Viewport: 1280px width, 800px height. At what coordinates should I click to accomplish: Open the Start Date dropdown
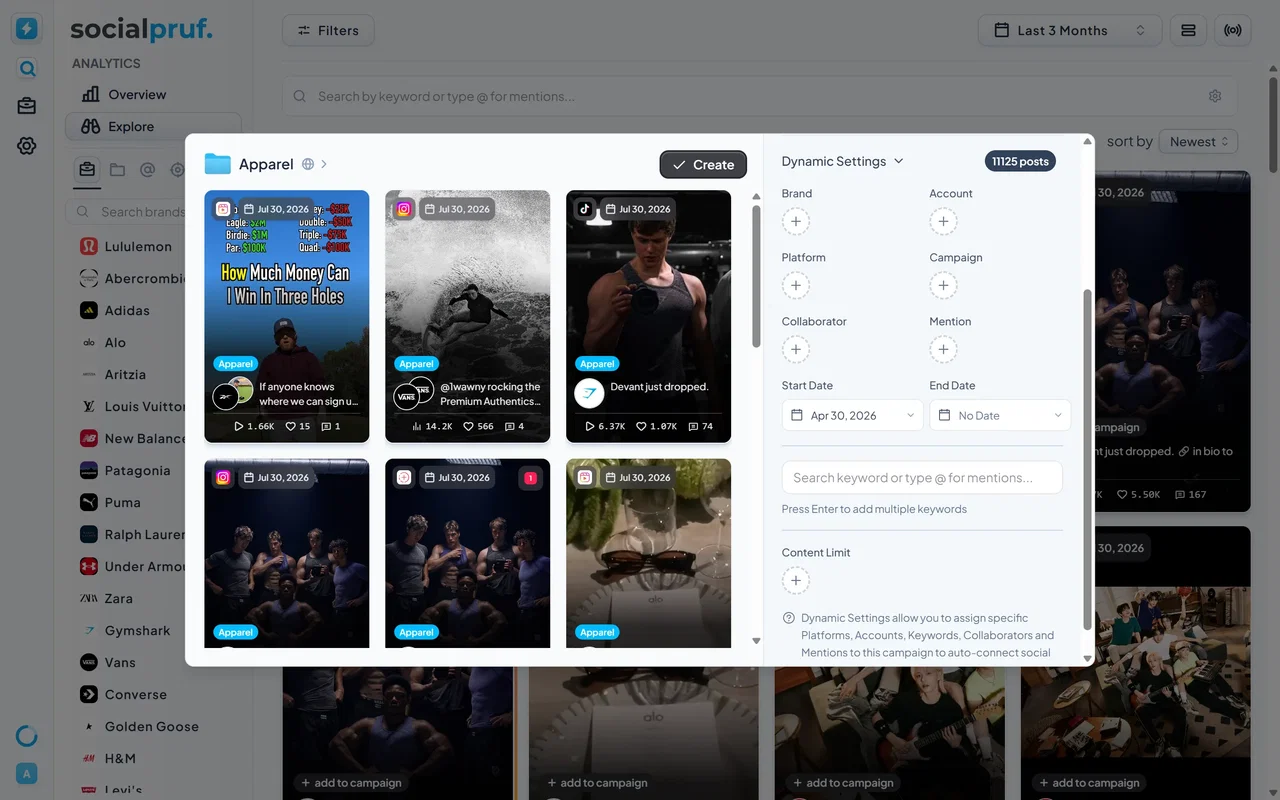(852, 415)
